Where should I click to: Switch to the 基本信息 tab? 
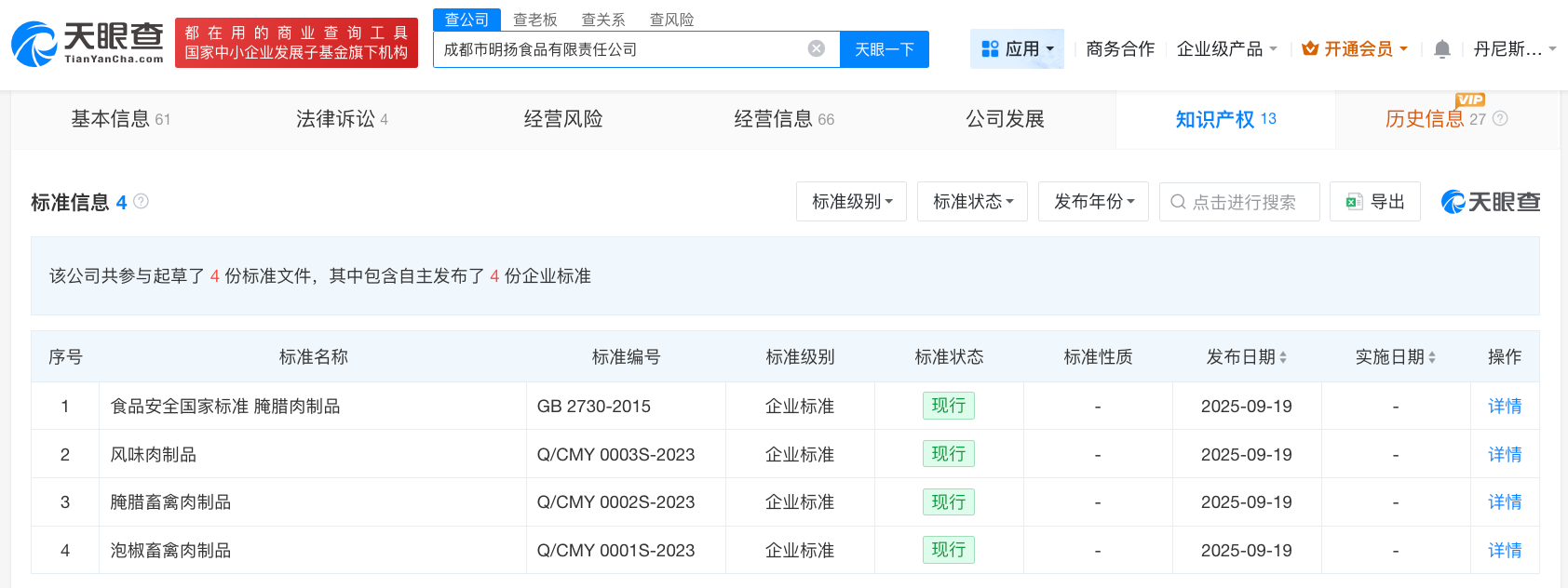tap(120, 118)
